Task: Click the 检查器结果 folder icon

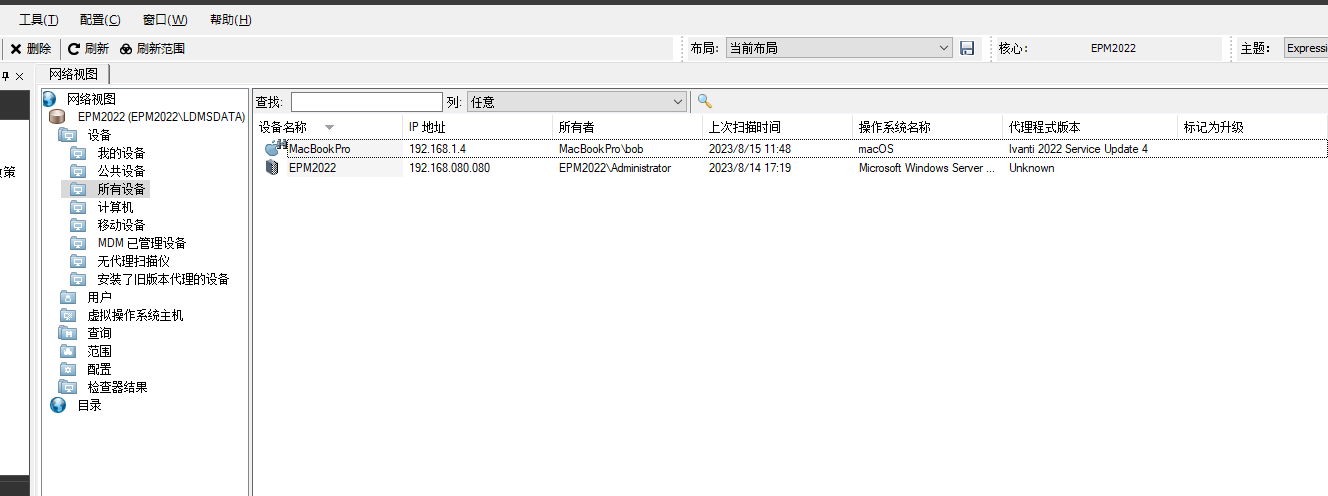Action: (x=67, y=387)
